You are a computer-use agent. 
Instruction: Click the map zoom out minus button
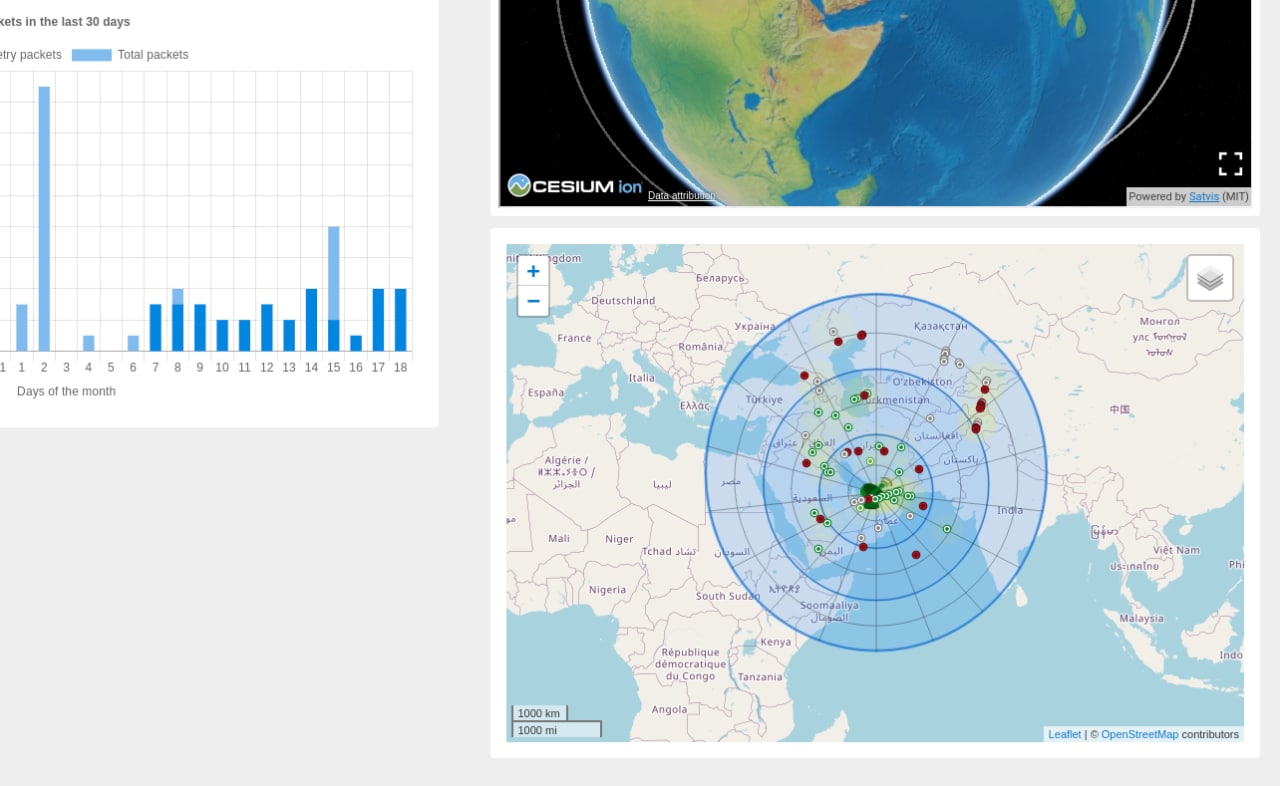click(533, 301)
